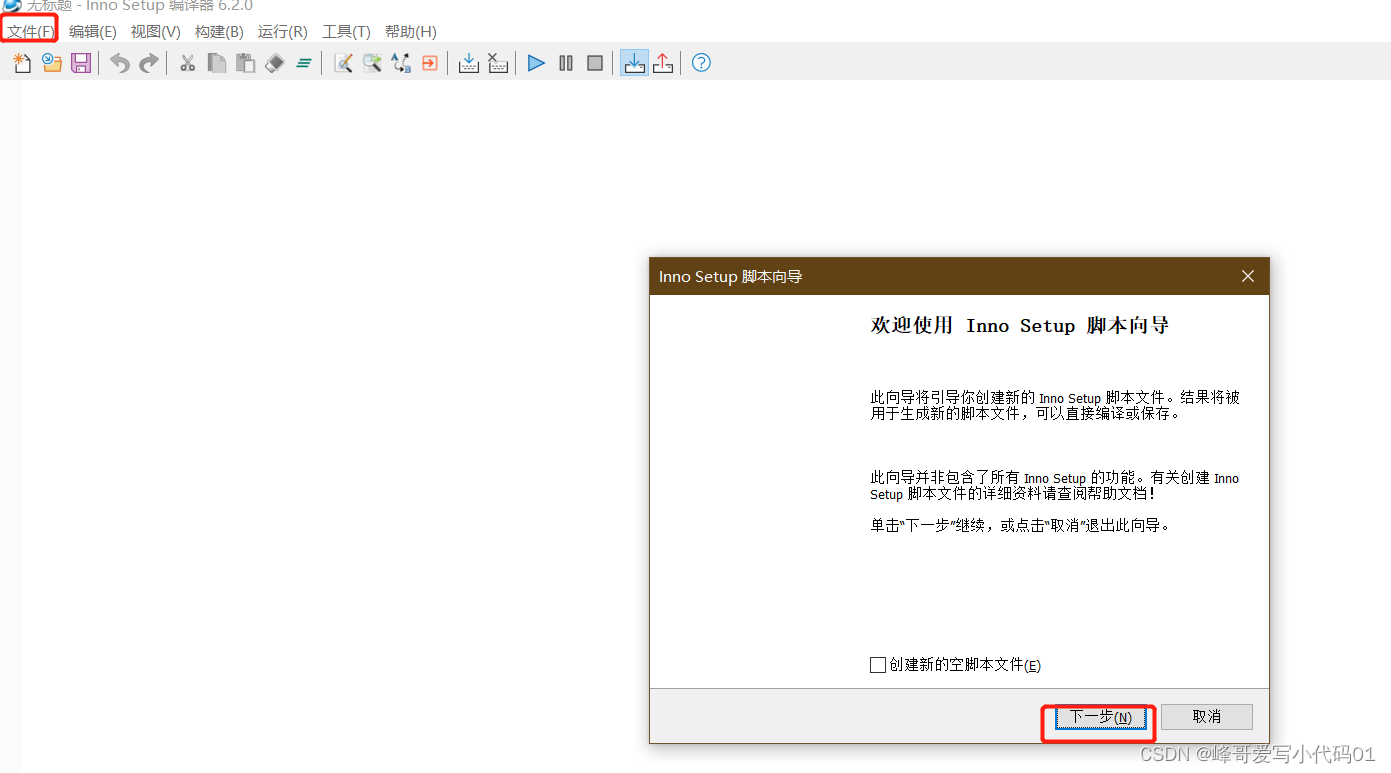Image resolution: width=1391 pixels, height=773 pixels.
Task: Click the Pause icon in toolbar
Action: [x=566, y=63]
